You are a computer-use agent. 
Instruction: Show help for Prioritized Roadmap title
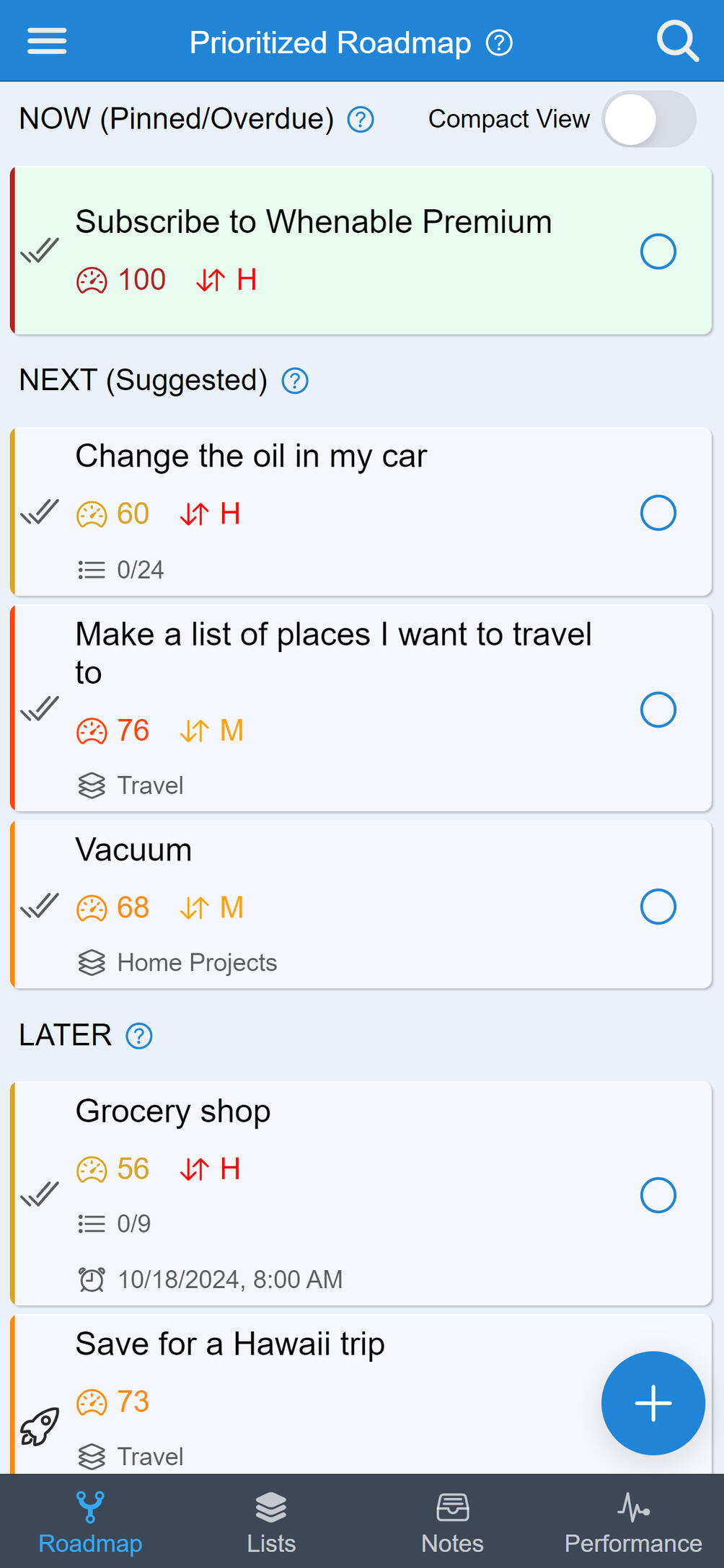(x=499, y=43)
